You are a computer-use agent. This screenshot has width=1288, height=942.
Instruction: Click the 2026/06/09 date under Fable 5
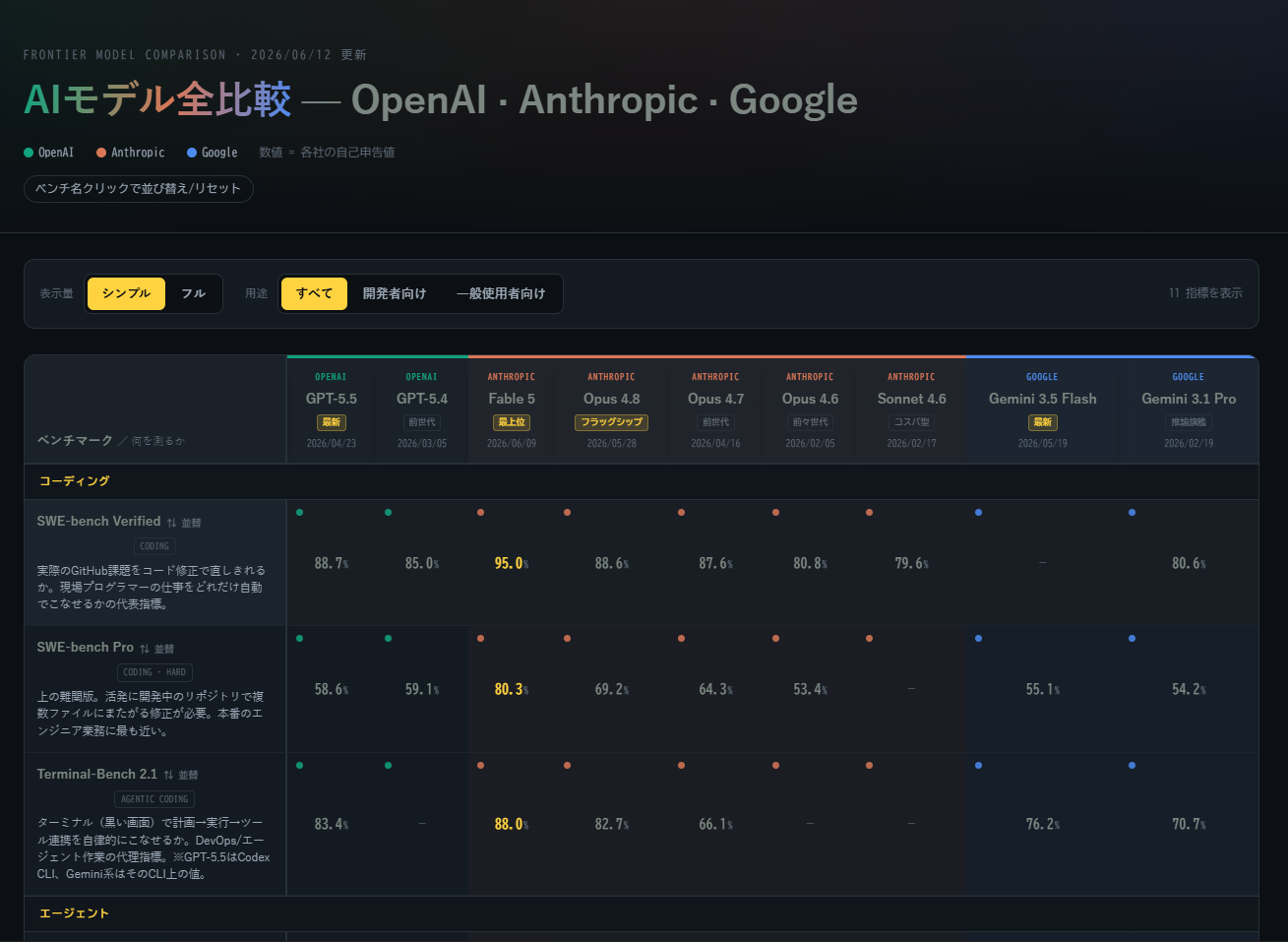512,444
